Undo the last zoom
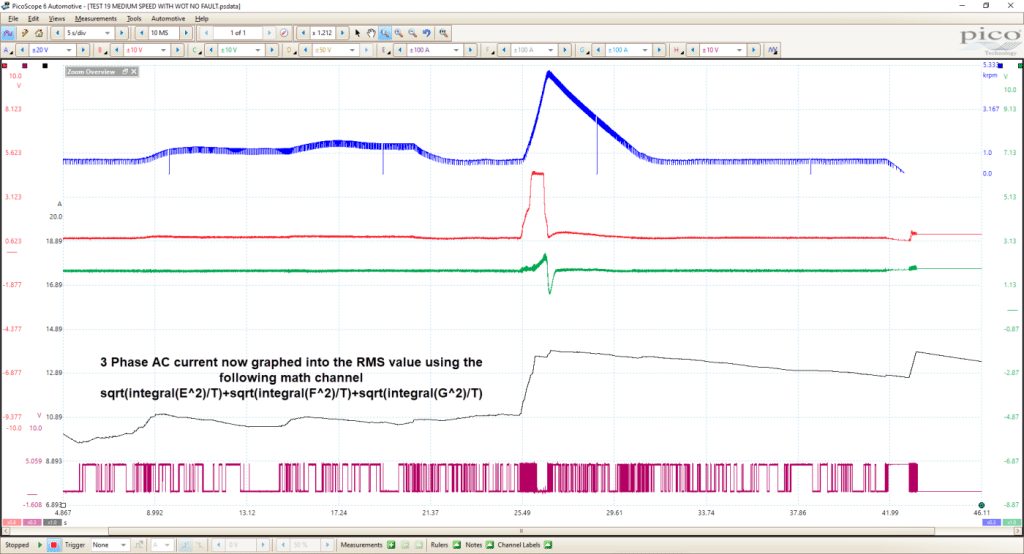This screenshot has width=1024, height=554. (426, 33)
